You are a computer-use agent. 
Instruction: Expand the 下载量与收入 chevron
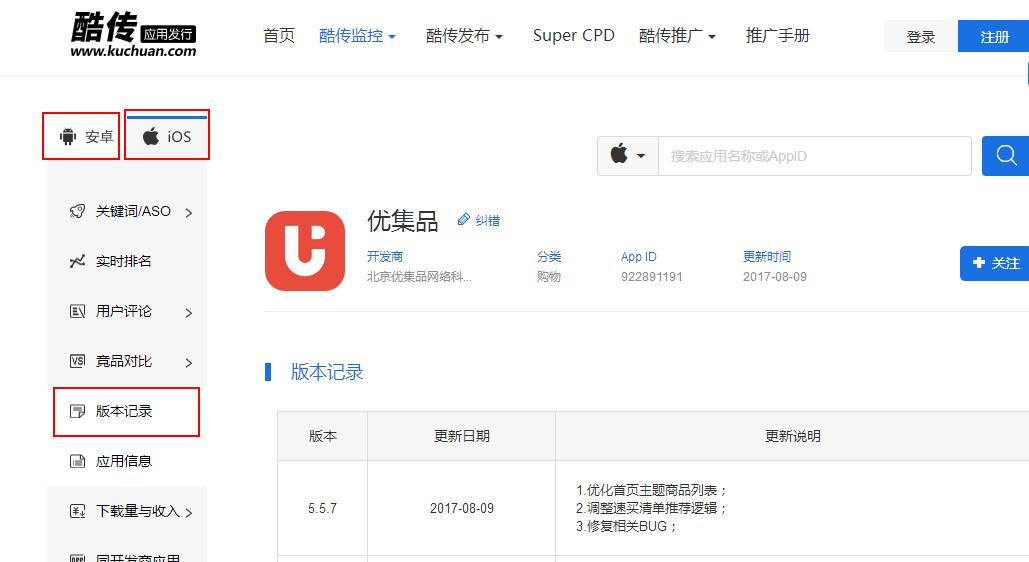pyautogui.click(x=189, y=513)
